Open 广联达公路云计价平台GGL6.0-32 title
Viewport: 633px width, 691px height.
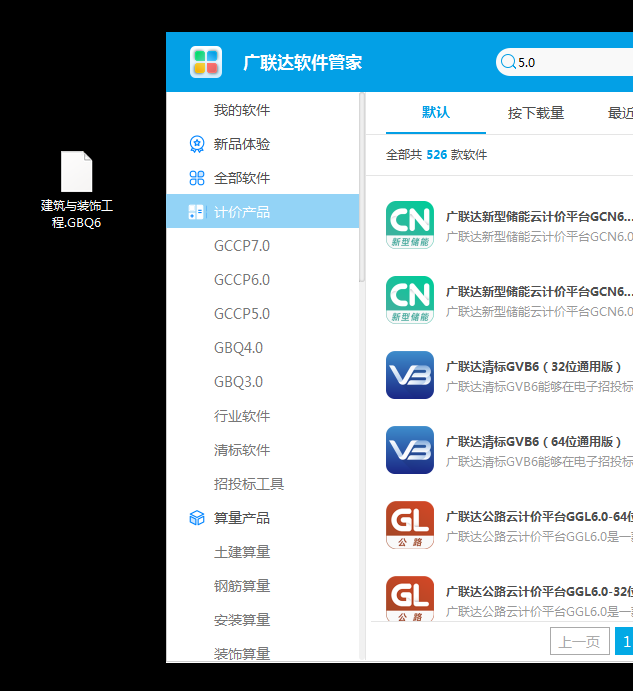coord(539,591)
